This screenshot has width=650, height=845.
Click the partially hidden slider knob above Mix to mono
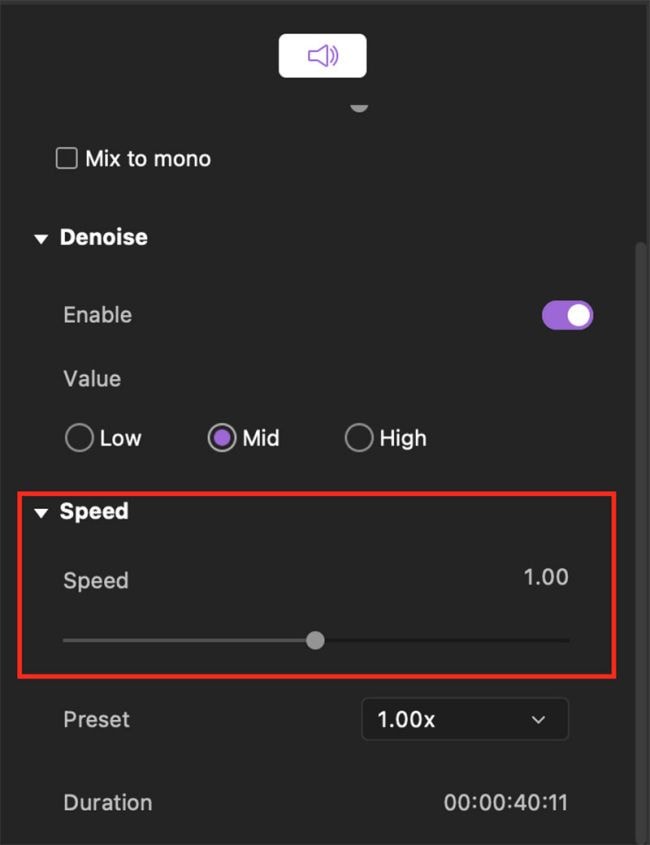point(359,106)
